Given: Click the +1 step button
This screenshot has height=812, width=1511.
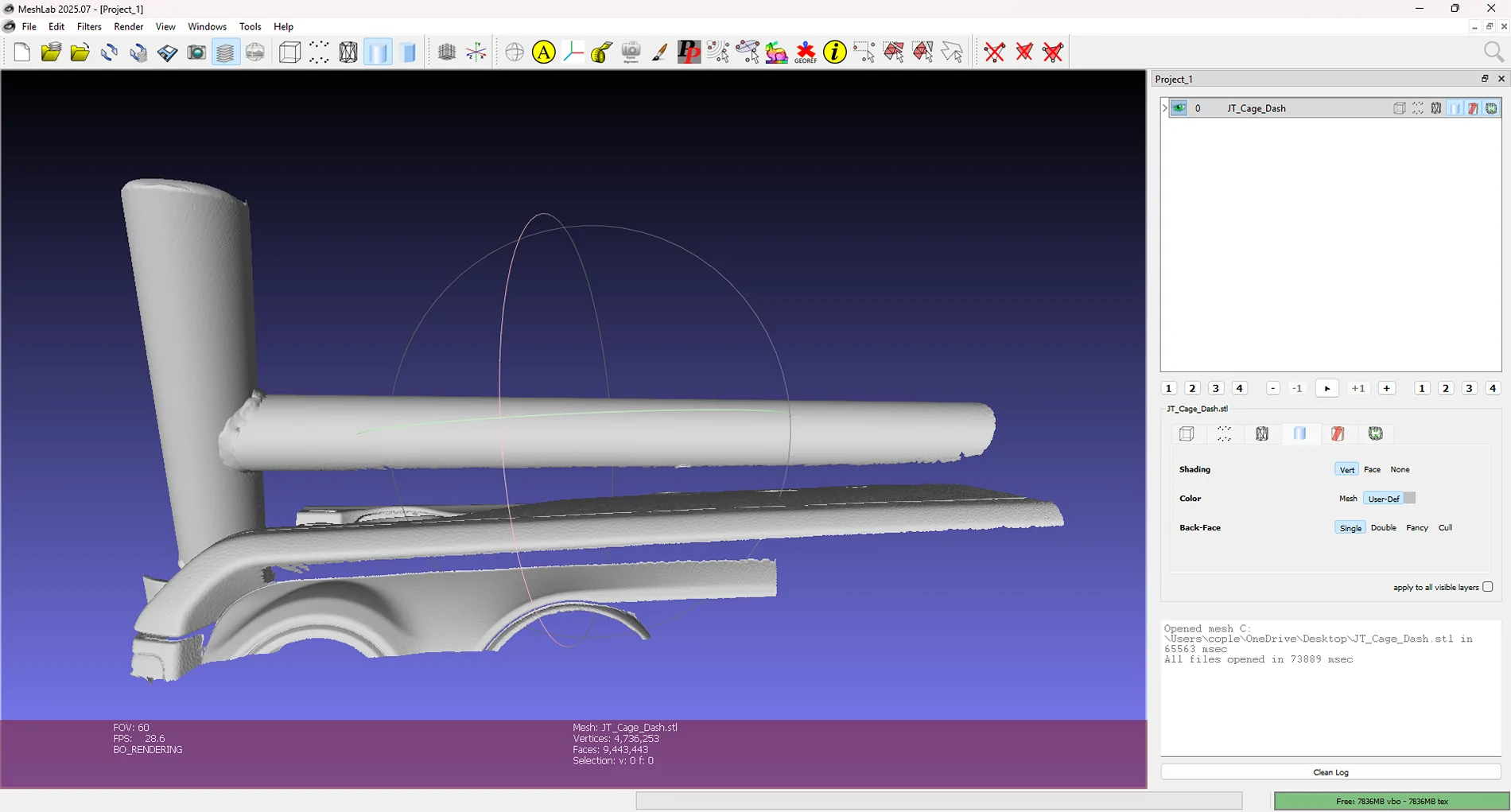Looking at the screenshot, I should click(x=1358, y=388).
